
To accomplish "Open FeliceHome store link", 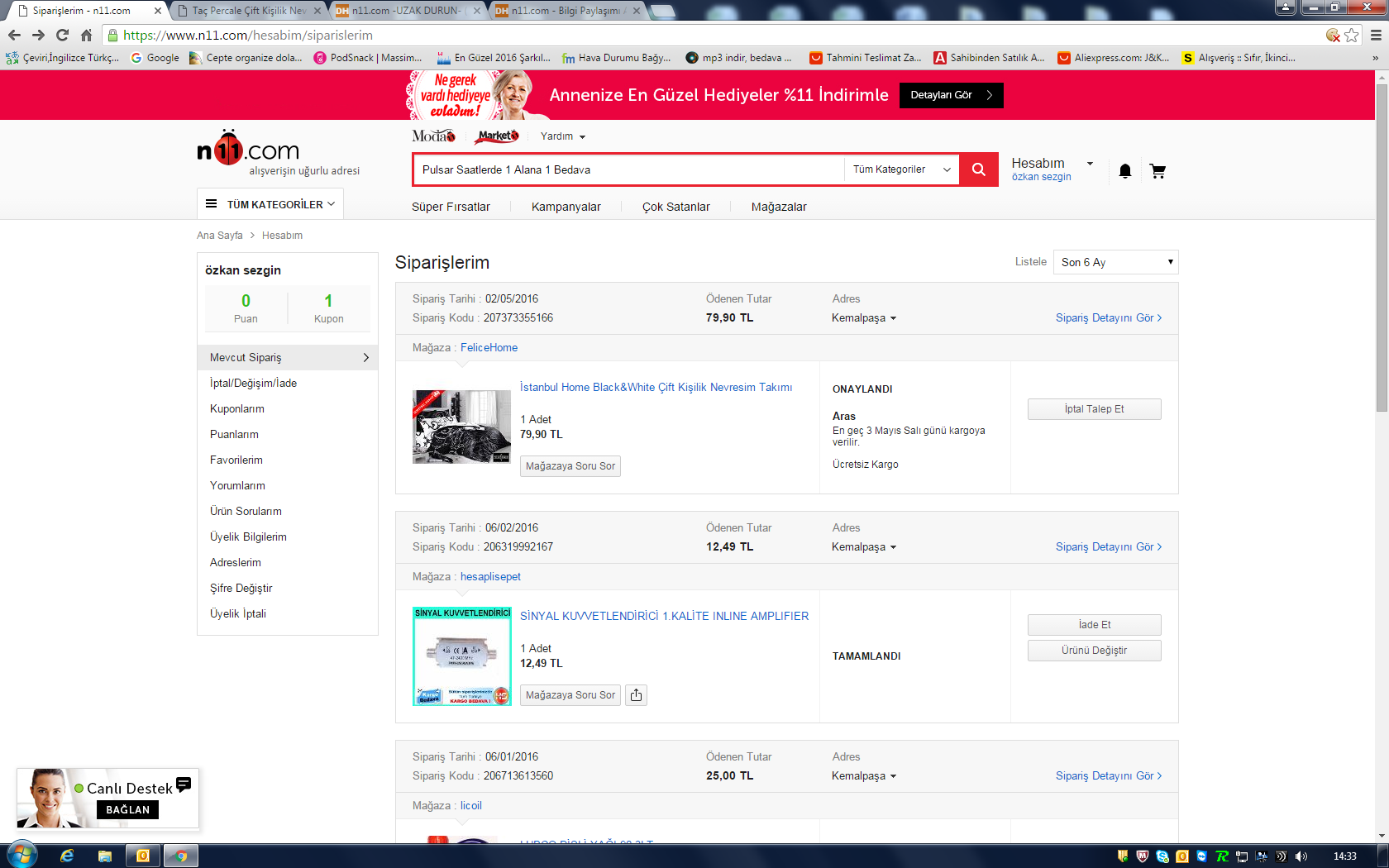I will [x=489, y=348].
